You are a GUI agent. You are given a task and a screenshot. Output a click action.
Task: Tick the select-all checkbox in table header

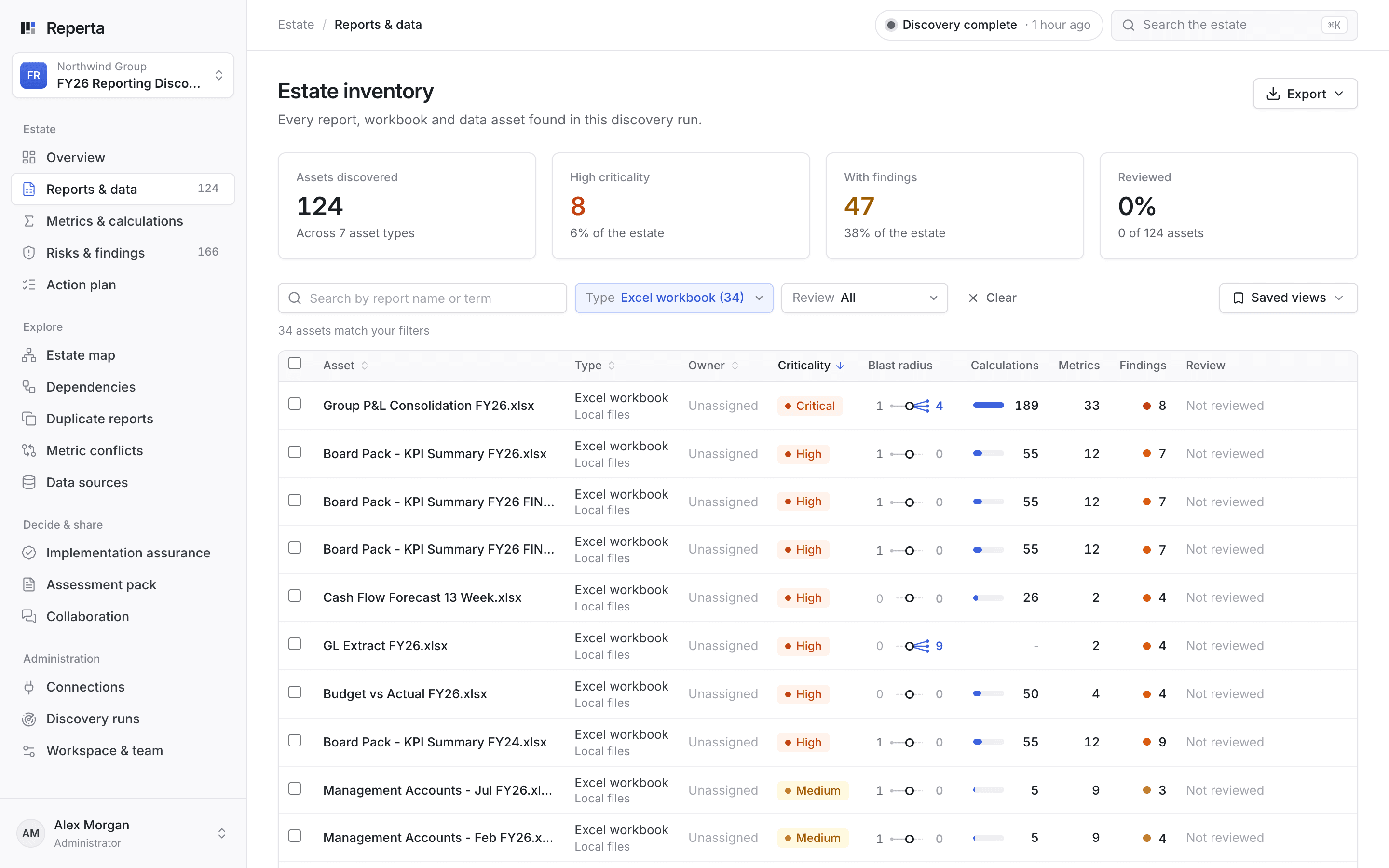(295, 364)
